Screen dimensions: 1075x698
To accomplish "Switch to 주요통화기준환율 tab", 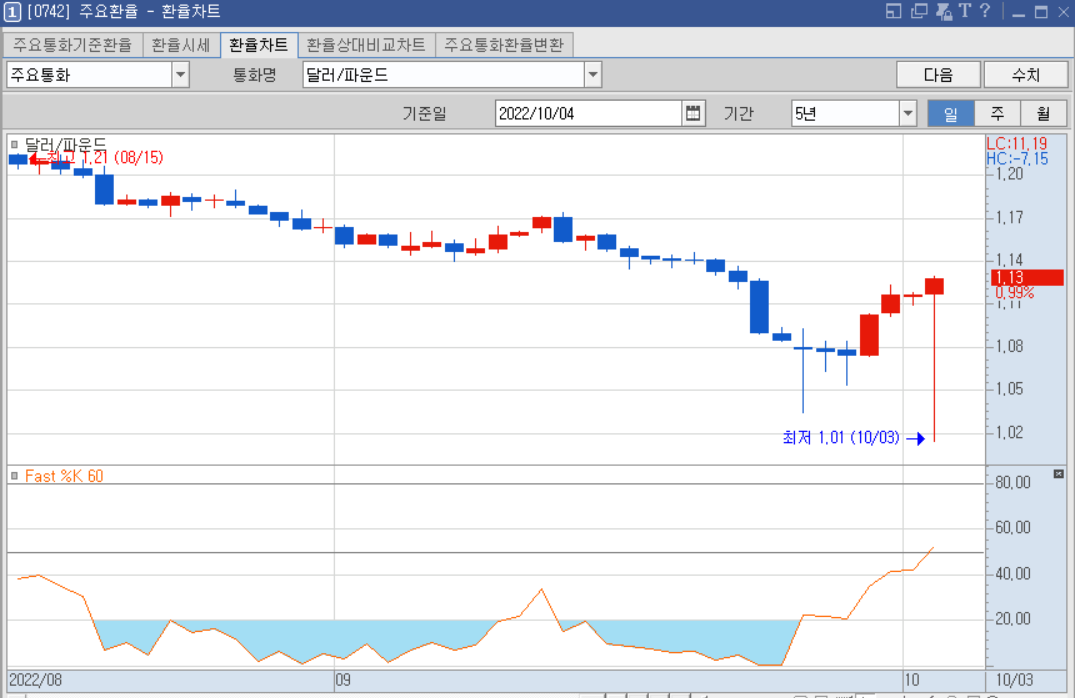I will point(73,45).
